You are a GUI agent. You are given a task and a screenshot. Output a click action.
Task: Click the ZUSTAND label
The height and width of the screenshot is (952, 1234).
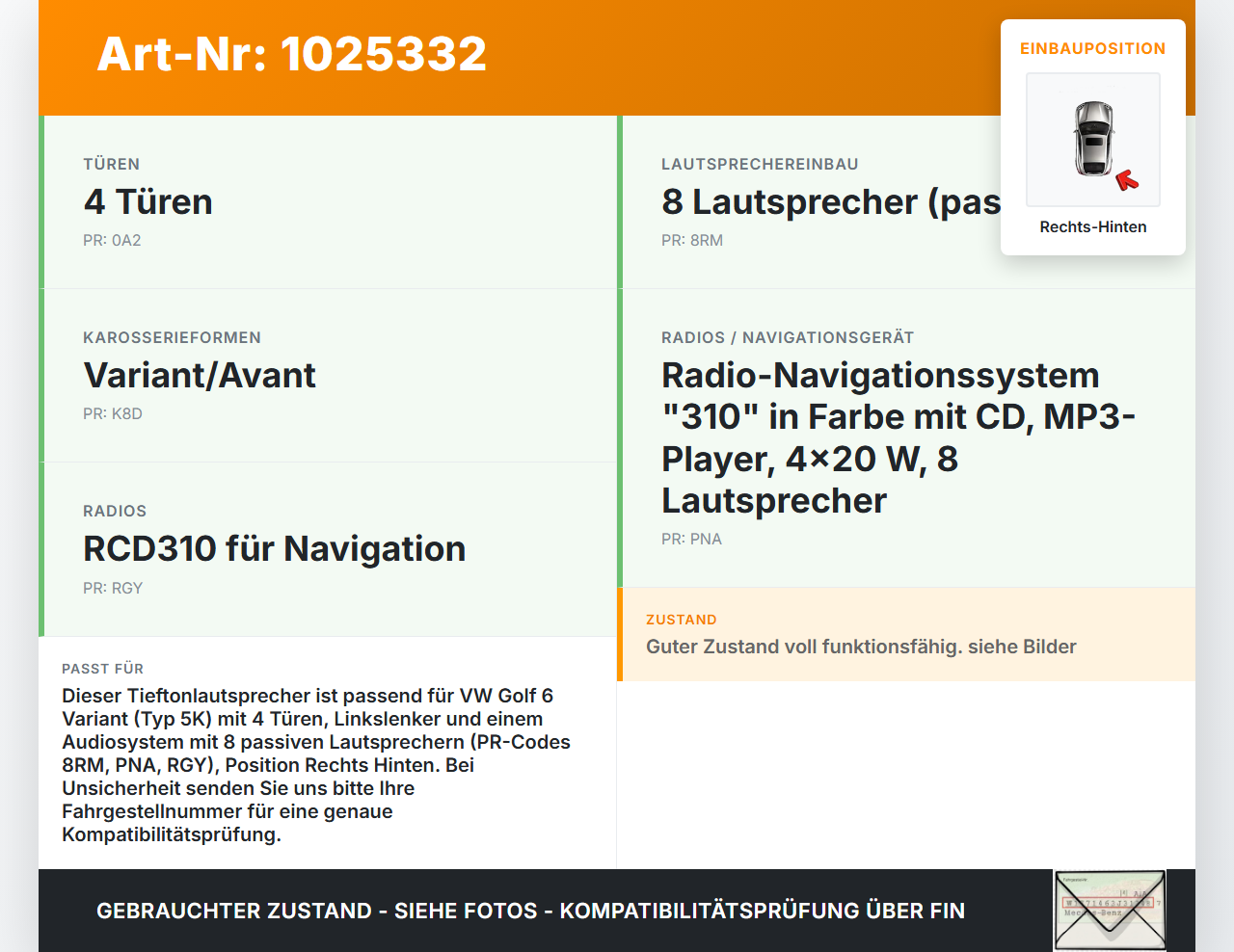pyautogui.click(x=682, y=620)
